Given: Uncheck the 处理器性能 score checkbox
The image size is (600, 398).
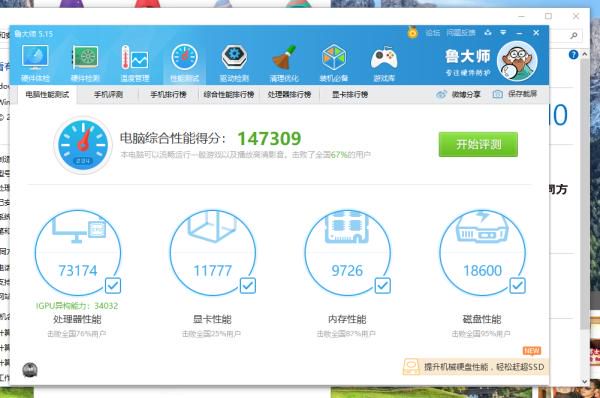Looking at the screenshot, I should click(x=113, y=285).
